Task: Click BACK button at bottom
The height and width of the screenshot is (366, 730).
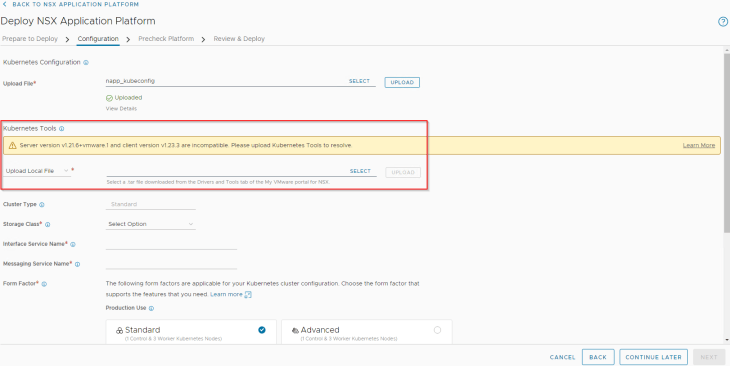Action: coord(598,357)
